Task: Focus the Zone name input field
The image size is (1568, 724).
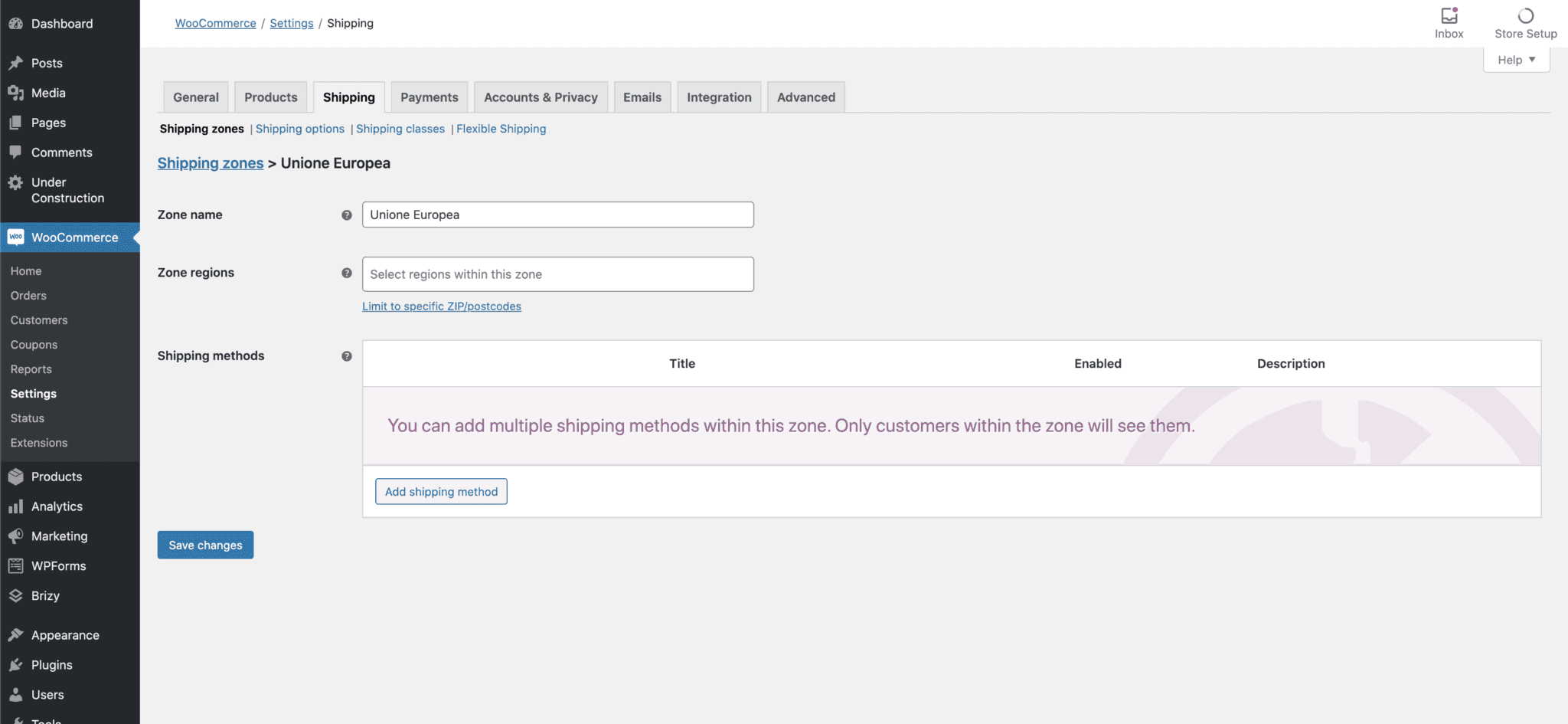Action: point(558,215)
